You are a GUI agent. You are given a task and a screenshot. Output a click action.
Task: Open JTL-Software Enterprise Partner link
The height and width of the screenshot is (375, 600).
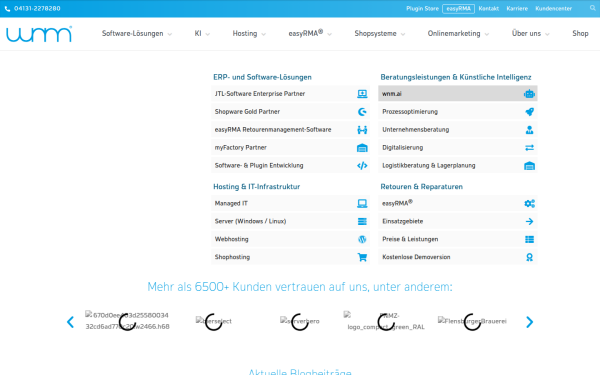pos(290,94)
